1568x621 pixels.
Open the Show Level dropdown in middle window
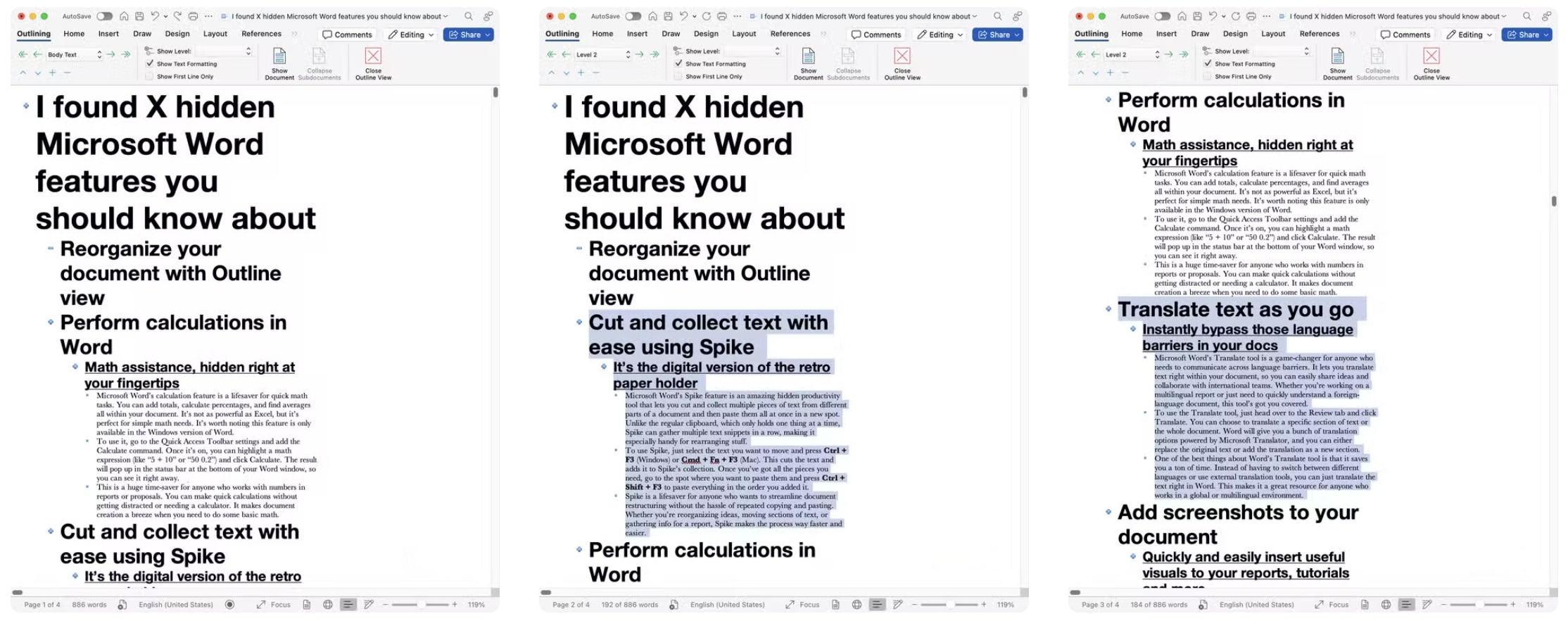click(752, 51)
